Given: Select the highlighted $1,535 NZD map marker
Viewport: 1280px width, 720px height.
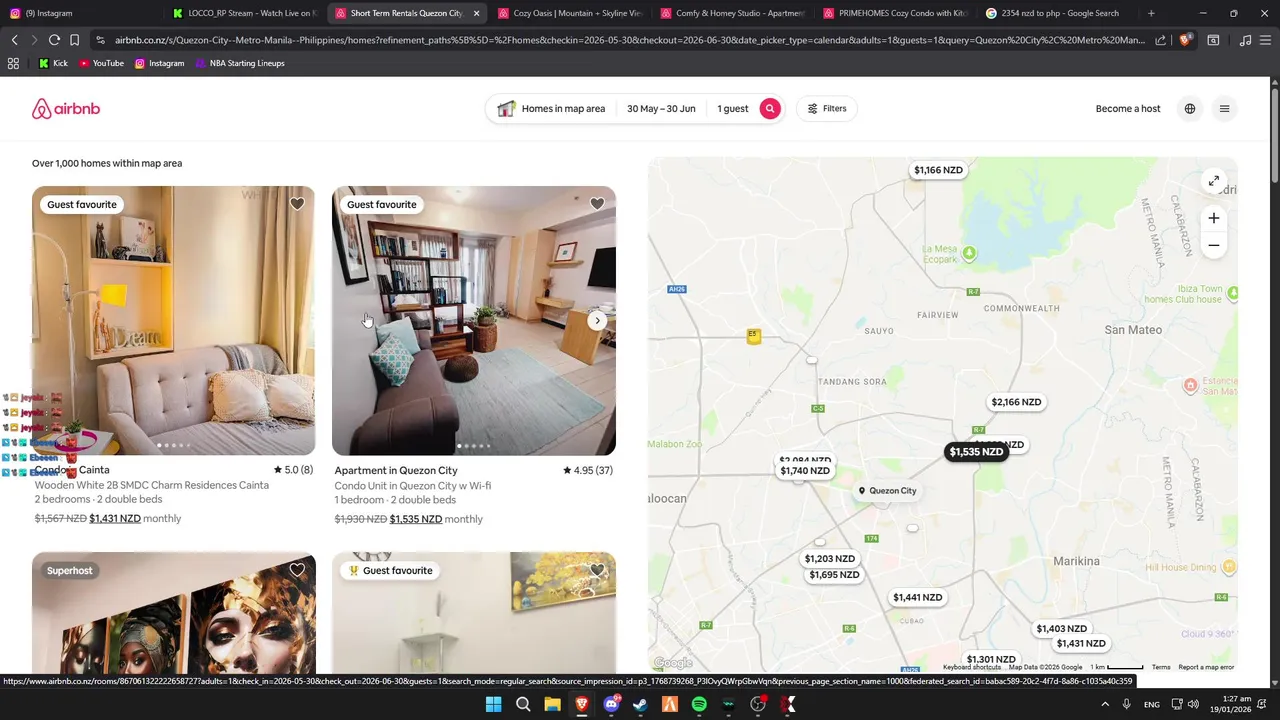Looking at the screenshot, I should click(976, 452).
